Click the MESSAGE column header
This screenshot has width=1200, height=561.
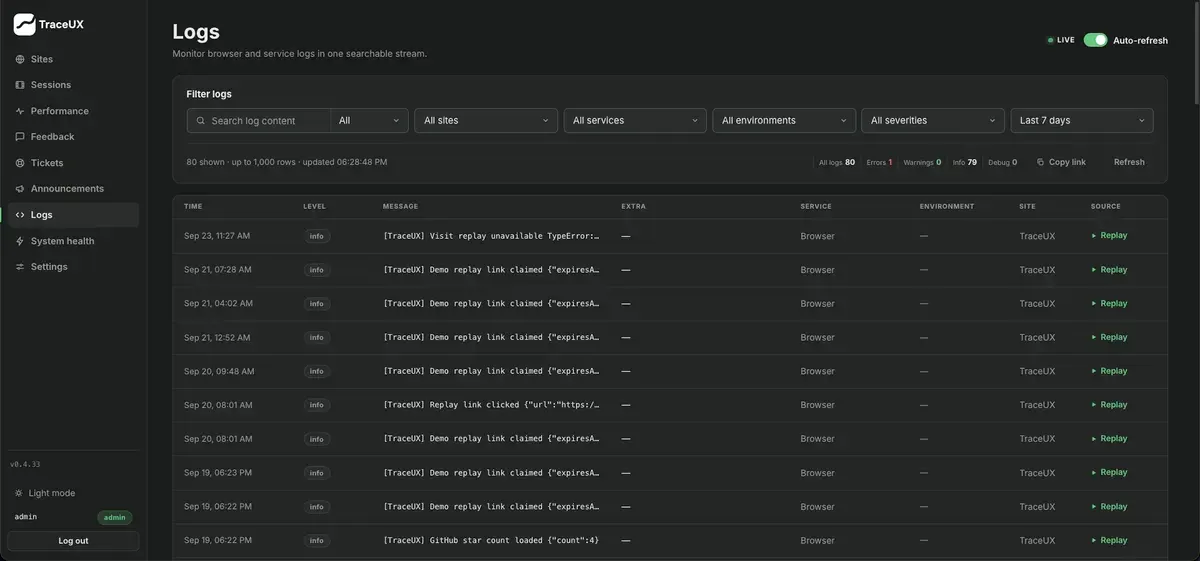tap(400, 207)
